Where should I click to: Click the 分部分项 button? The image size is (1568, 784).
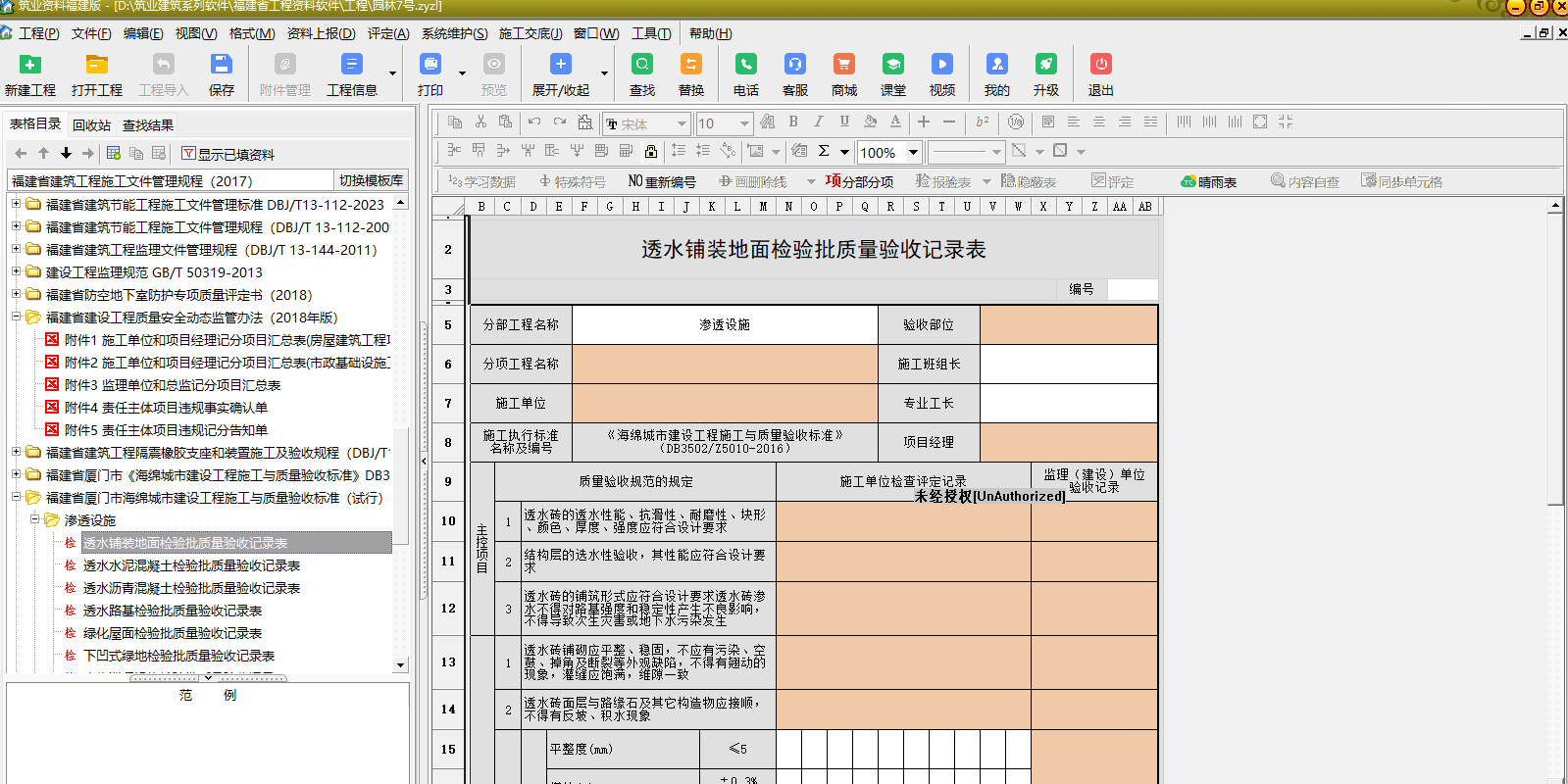tap(859, 181)
